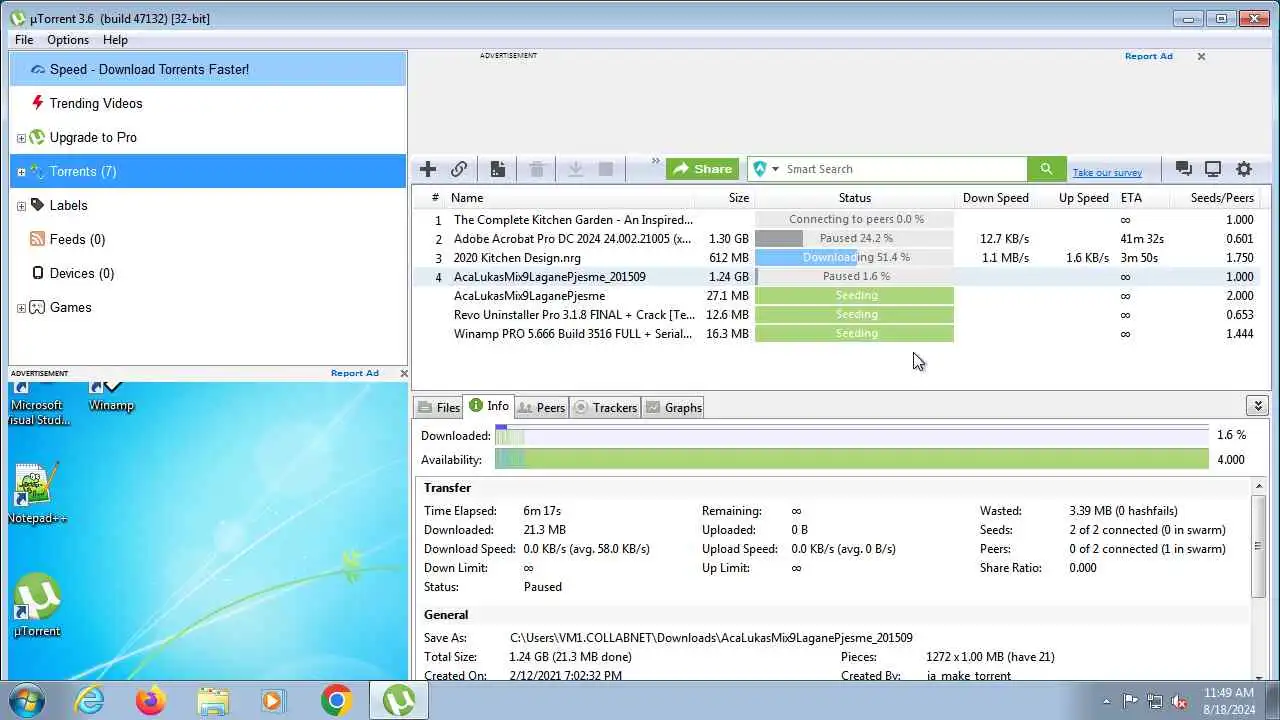The height and width of the screenshot is (720, 1280).
Task: Sort torrents by the Size column
Action: (725, 198)
